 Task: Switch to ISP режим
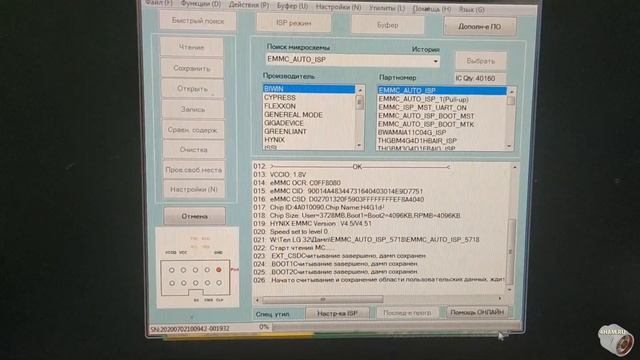click(x=293, y=23)
